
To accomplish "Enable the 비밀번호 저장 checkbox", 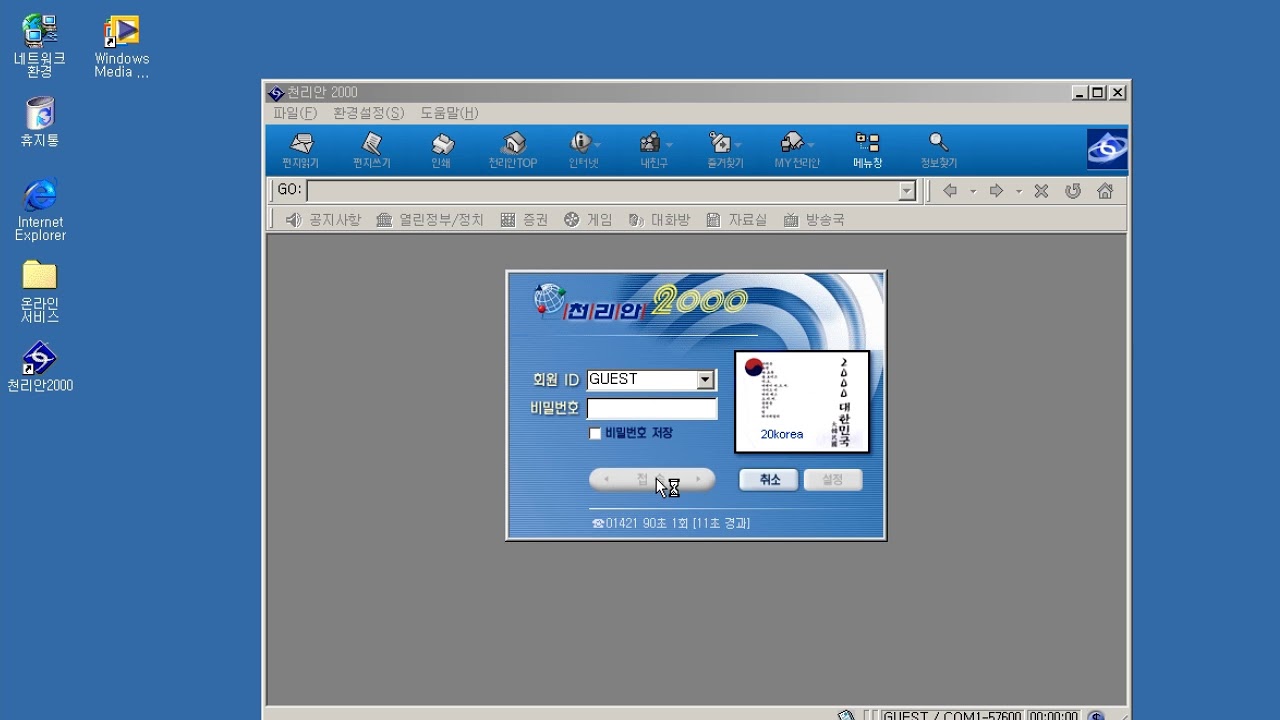I will point(596,433).
